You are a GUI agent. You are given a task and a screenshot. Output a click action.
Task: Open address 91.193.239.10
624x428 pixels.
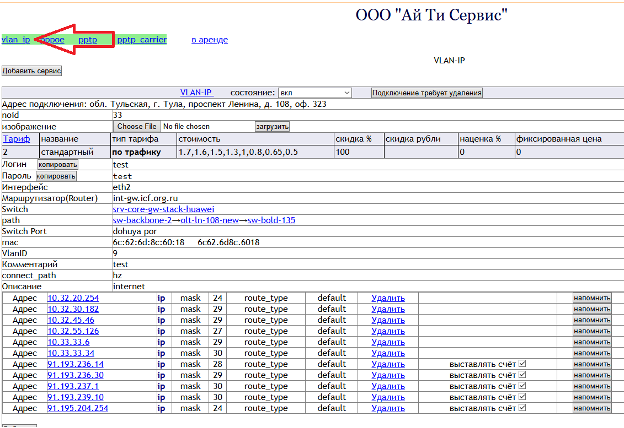76,397
